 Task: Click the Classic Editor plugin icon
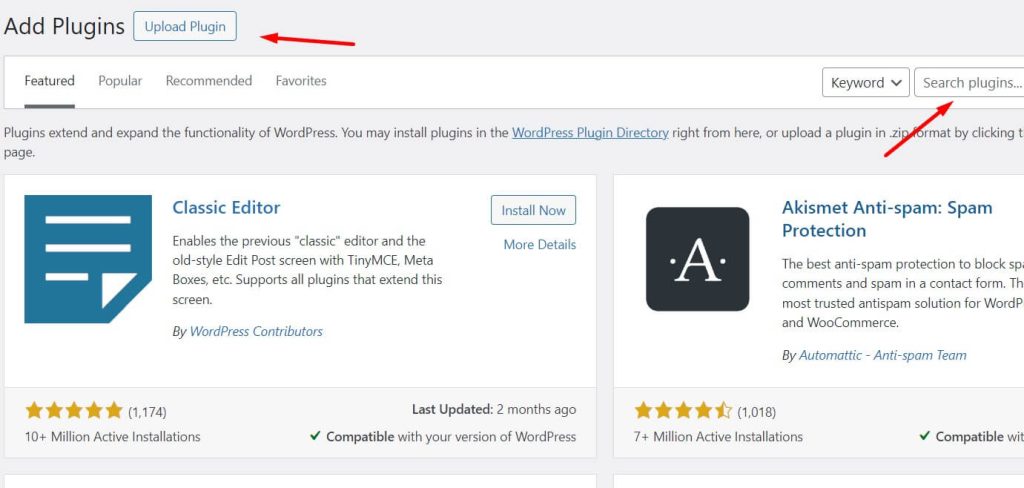pyautogui.click(x=88, y=259)
